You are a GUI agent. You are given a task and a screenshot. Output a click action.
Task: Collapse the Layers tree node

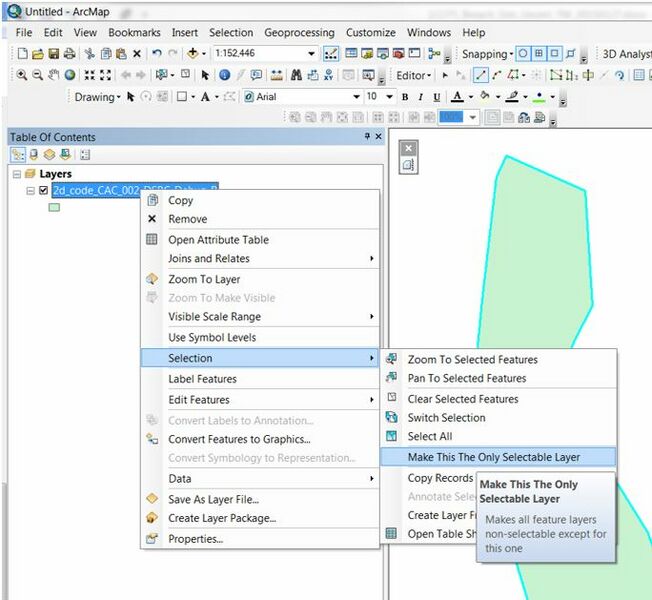[17, 174]
